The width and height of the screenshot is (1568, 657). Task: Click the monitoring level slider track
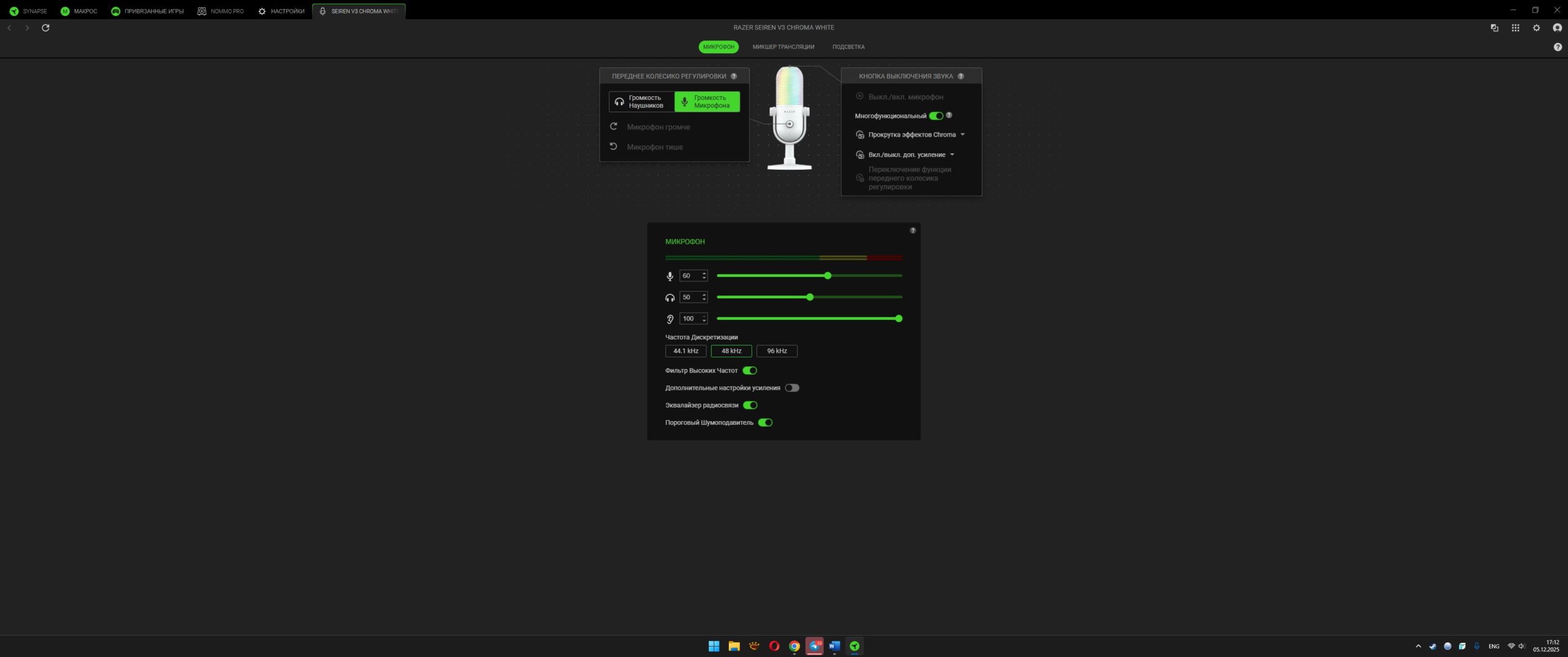click(x=809, y=319)
